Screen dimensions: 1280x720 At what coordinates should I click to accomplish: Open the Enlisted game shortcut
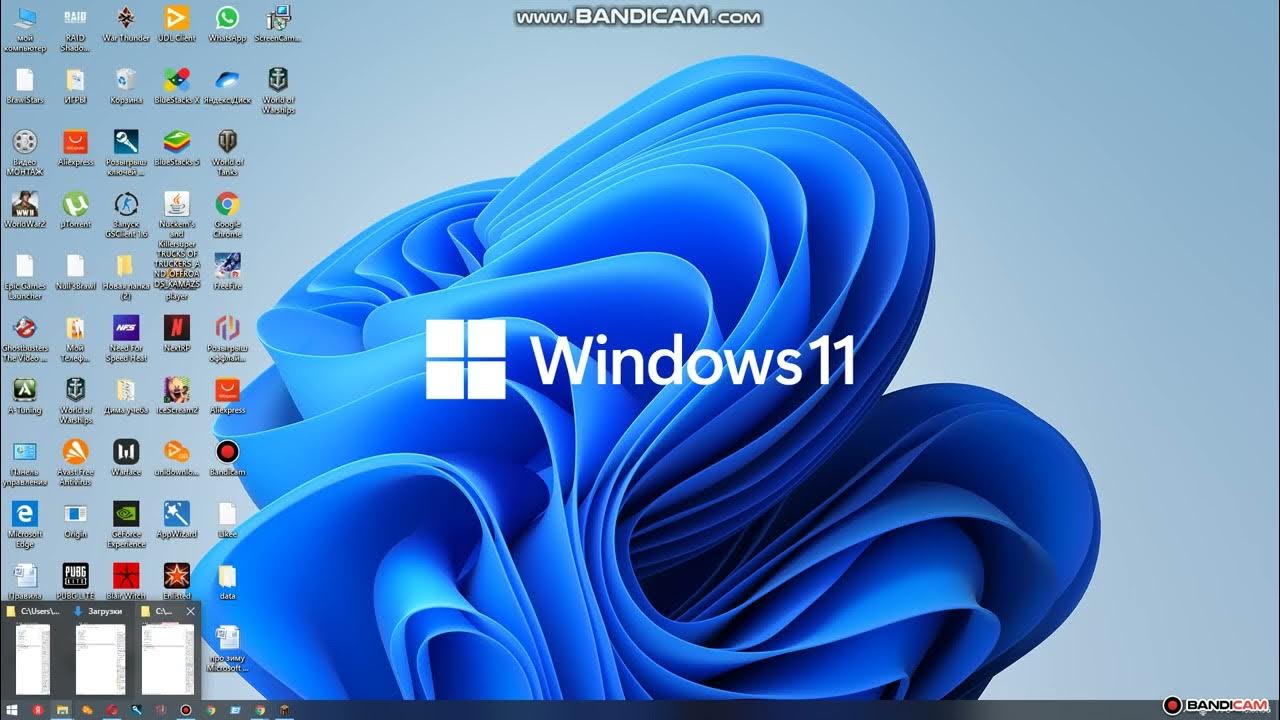176,581
